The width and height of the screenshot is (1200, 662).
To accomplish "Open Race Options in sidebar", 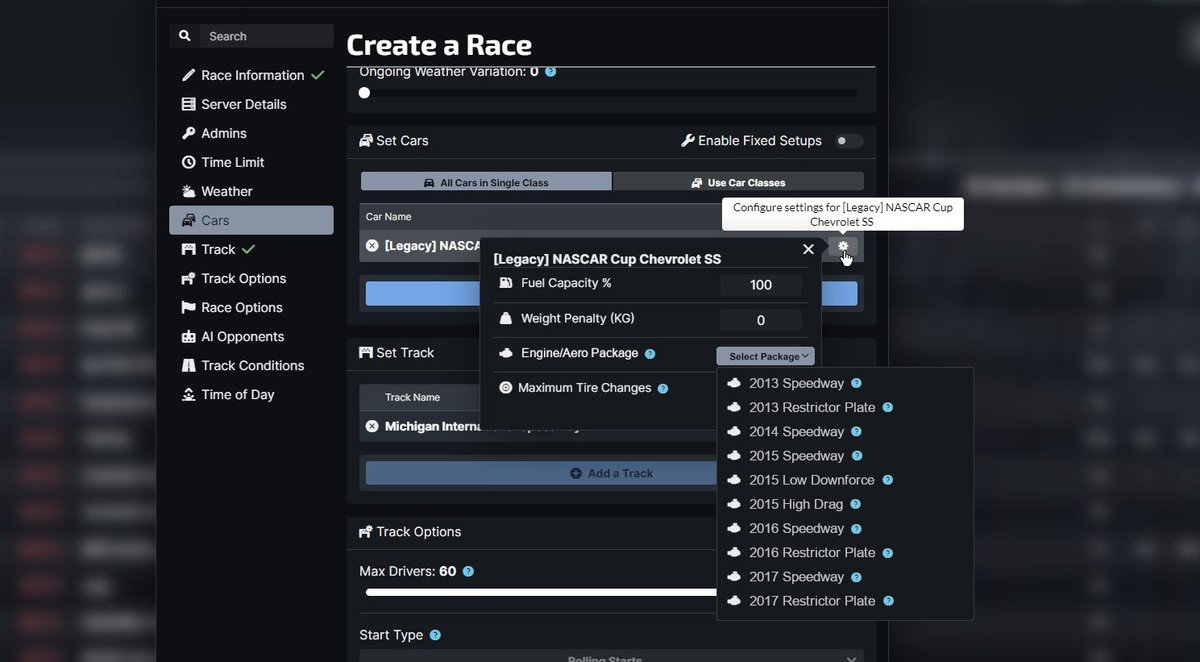I will [252, 307].
